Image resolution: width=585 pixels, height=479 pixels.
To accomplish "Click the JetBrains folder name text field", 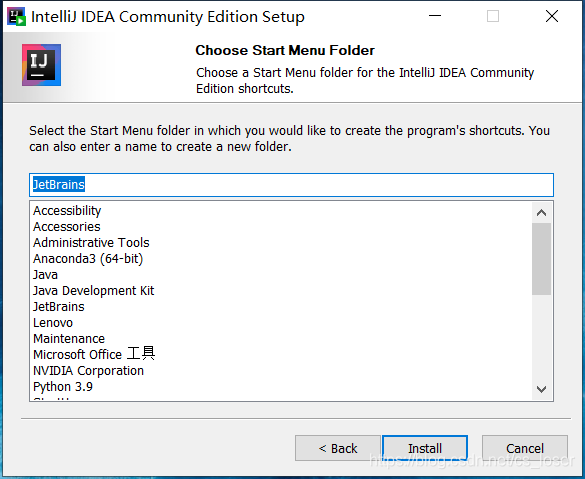I will (291, 185).
